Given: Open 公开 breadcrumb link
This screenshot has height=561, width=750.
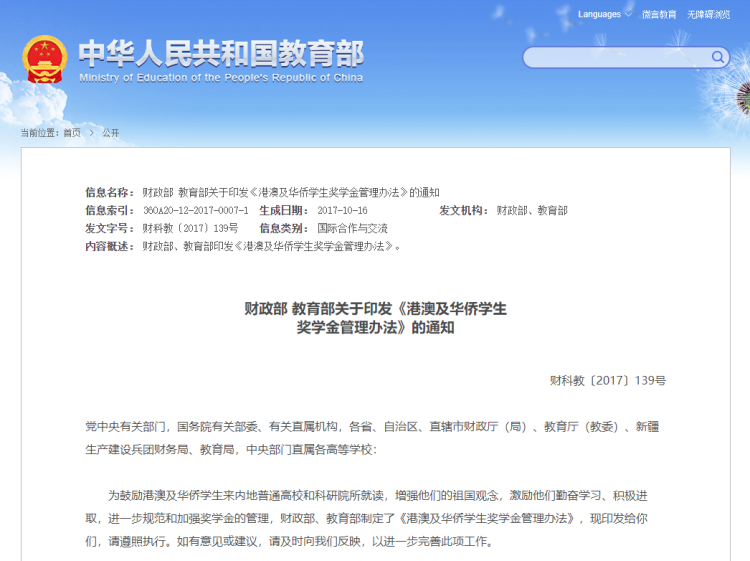Looking at the screenshot, I should click(110, 133).
